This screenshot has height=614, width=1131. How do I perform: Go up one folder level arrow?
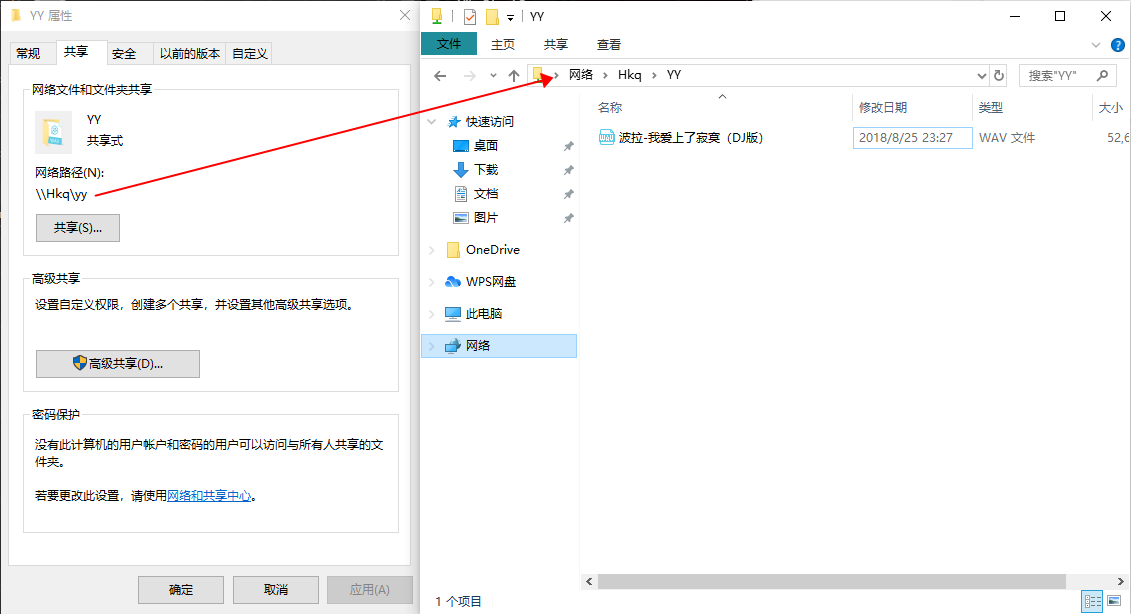(514, 76)
